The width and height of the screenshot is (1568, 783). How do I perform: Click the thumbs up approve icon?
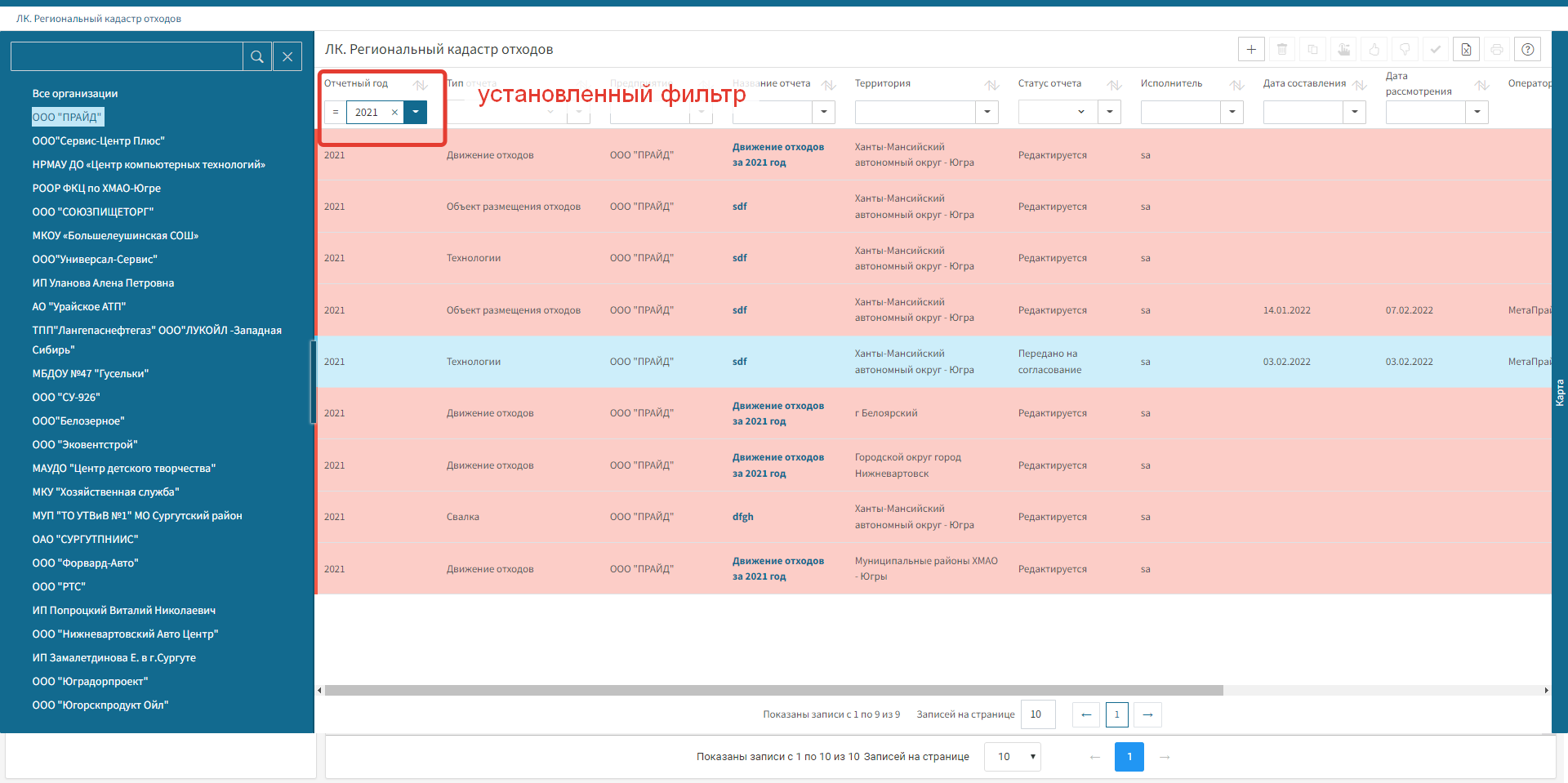1374,50
